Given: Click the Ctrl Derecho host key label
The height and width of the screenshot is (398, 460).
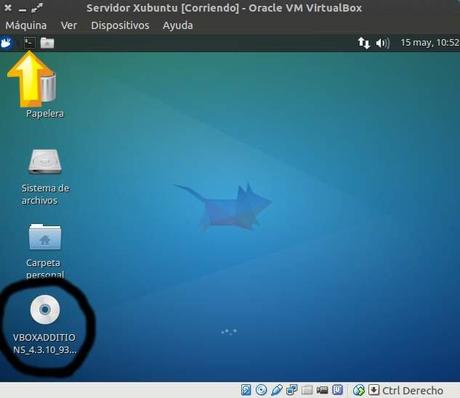Looking at the screenshot, I should 413,390.
